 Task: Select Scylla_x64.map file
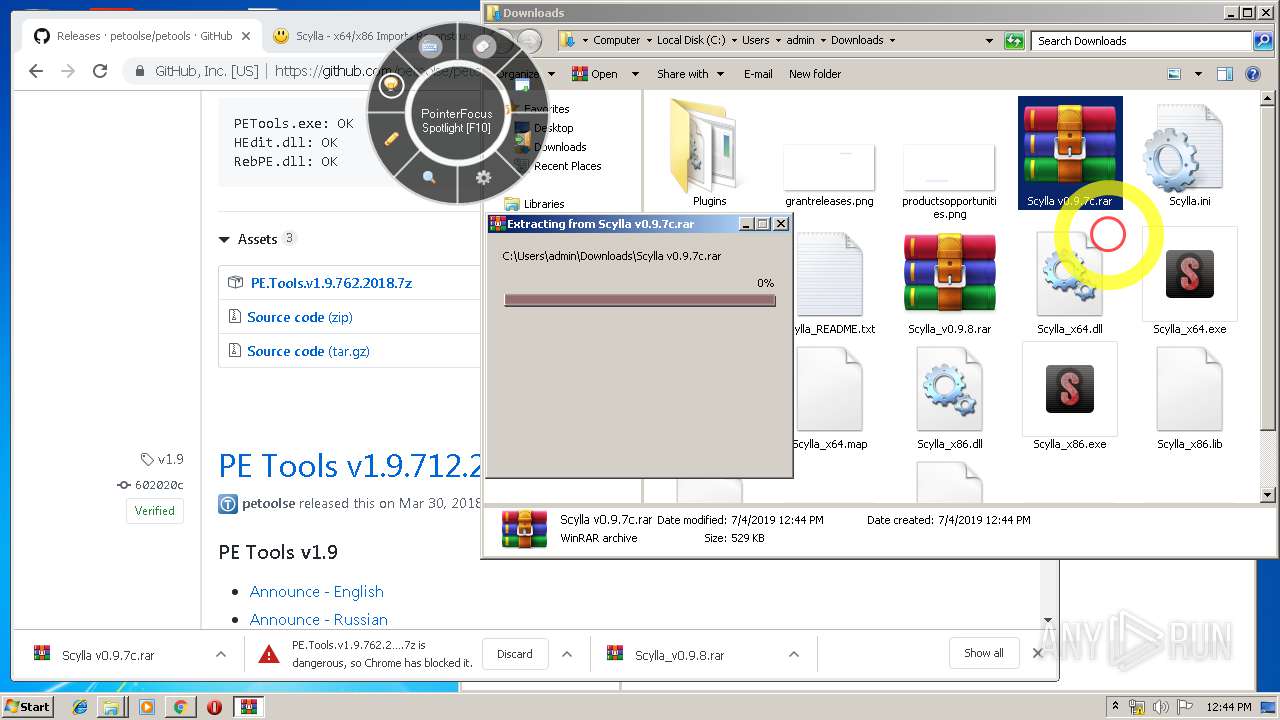(830, 398)
